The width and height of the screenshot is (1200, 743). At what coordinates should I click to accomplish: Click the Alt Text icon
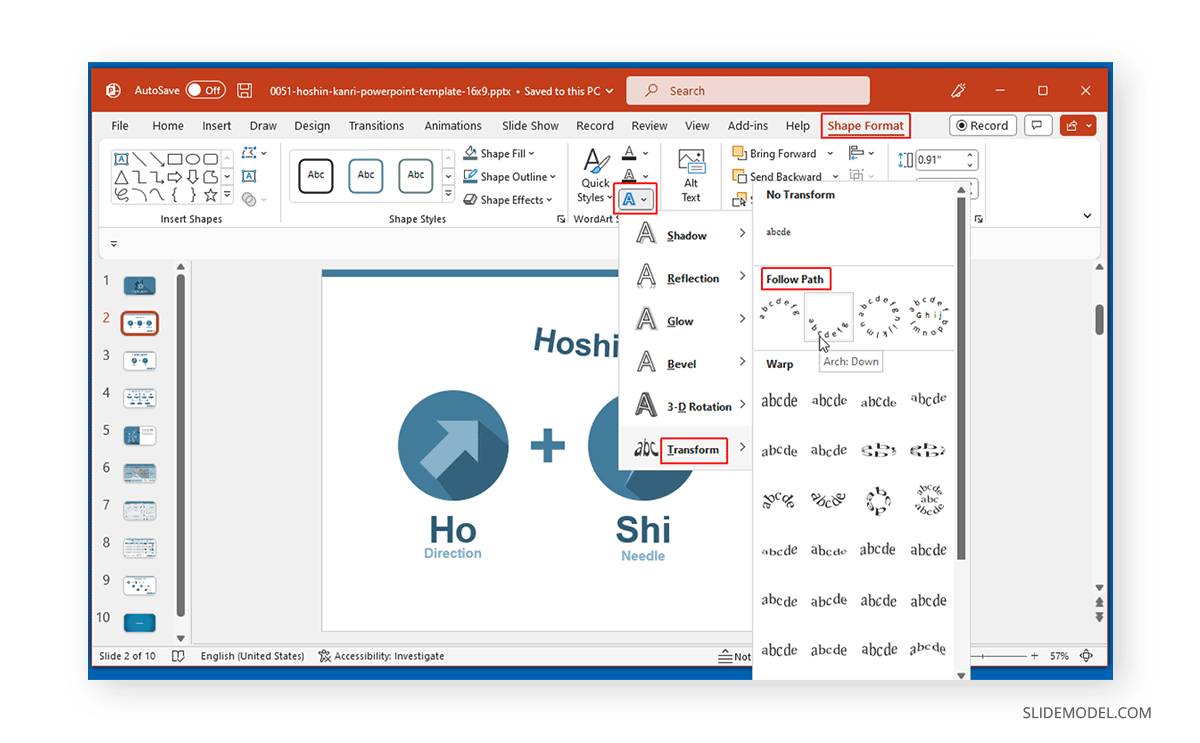(x=691, y=175)
